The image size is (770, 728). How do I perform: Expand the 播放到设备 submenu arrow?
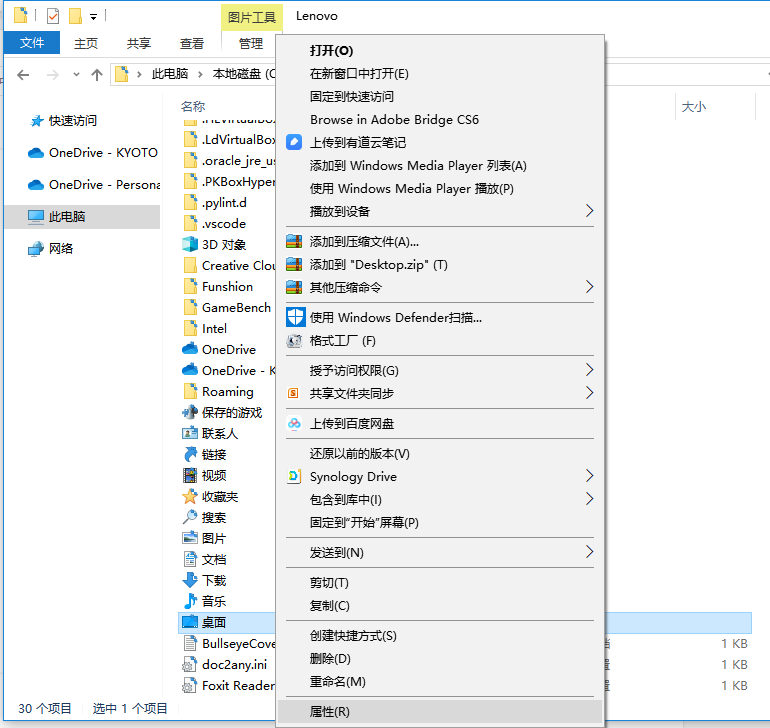point(589,211)
